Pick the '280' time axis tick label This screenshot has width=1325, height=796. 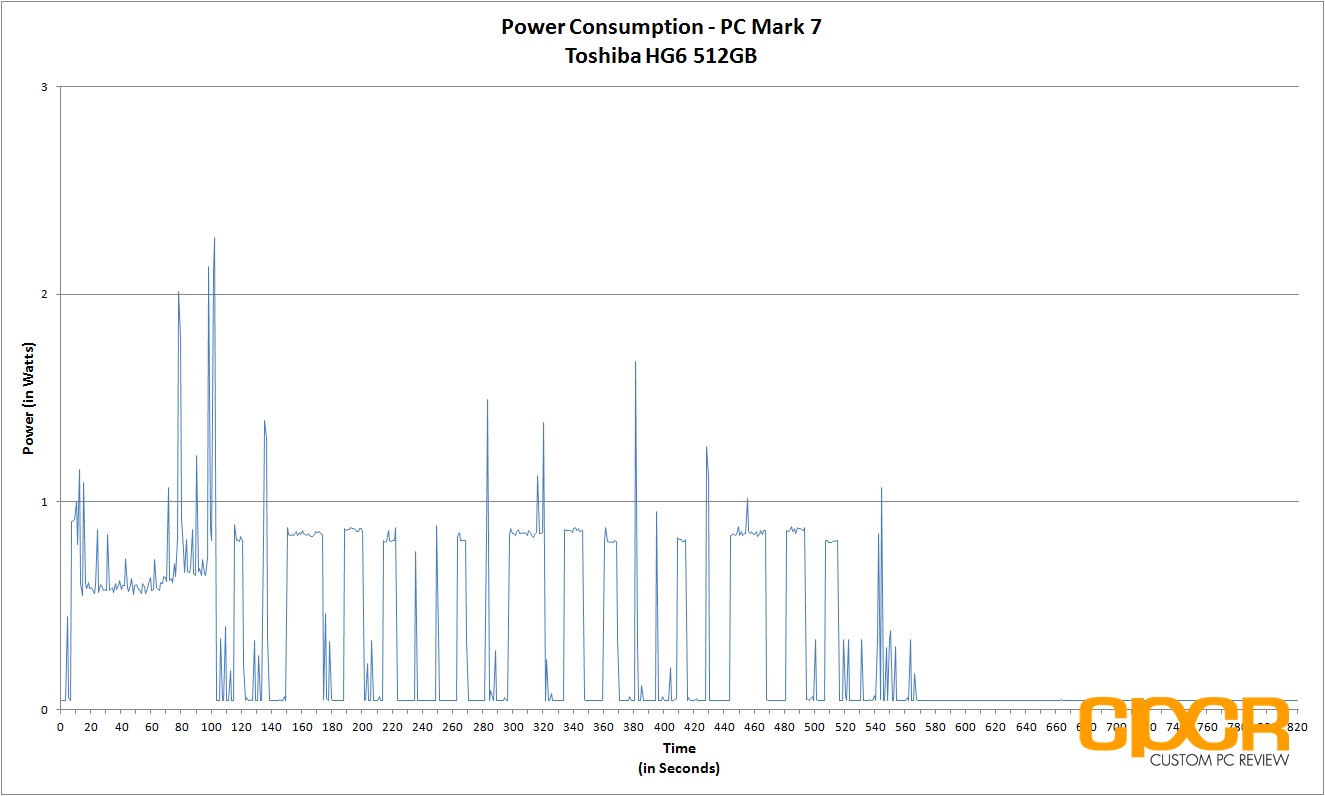[x=483, y=727]
